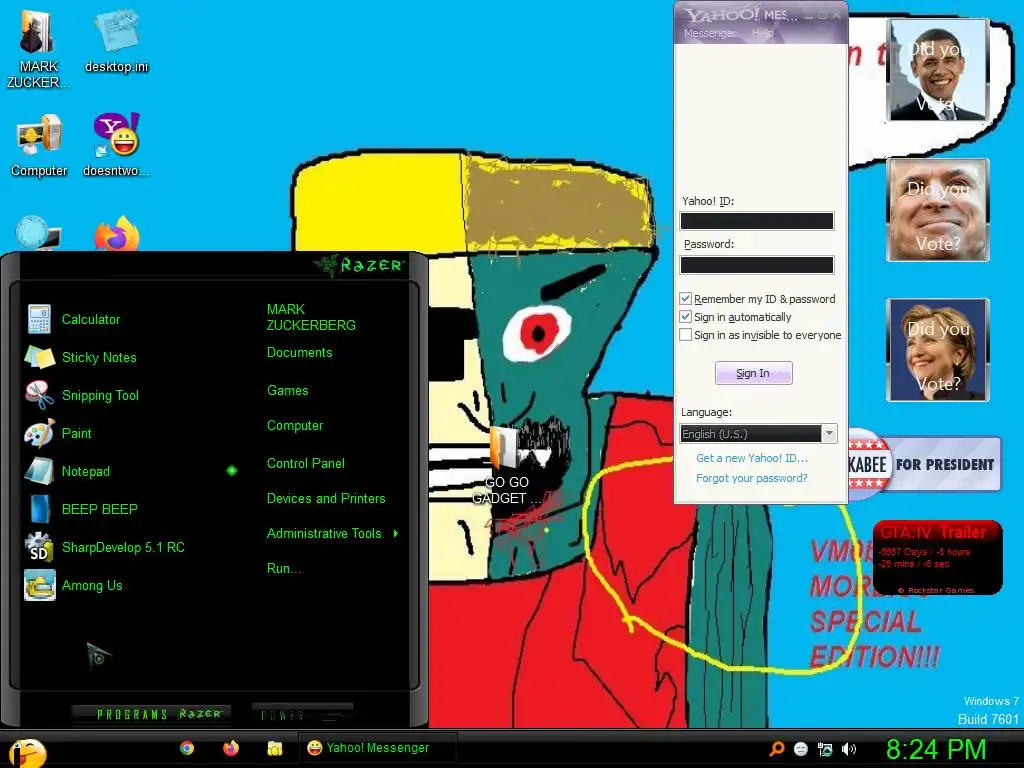Viewport: 1024px width, 768px height.
Task: Open the doesntwo... Yahoo shortcut icon
Action: [116, 144]
